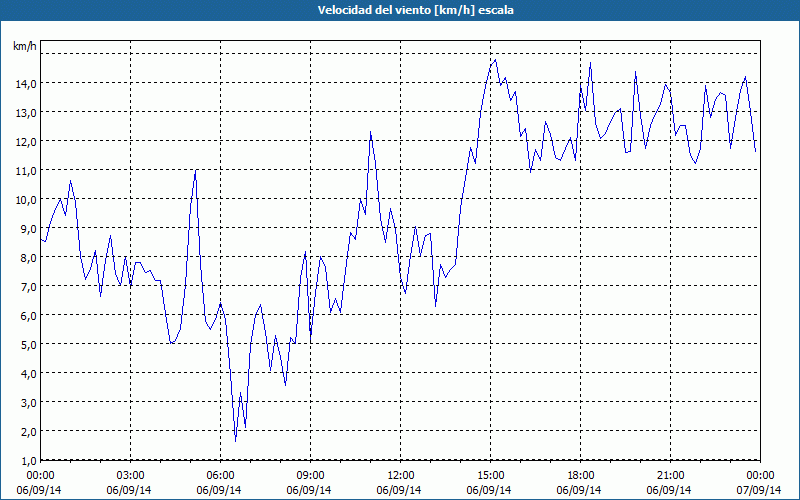Select the "12,0" y-axis value
The width and height of the screenshot is (800, 500).
(x=25, y=142)
